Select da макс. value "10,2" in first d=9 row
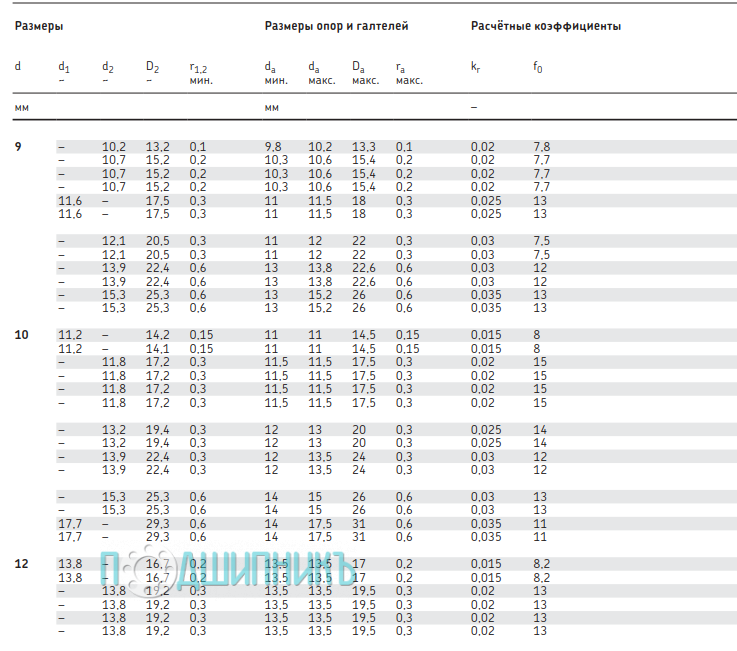This screenshot has height=651, width=737. (320, 147)
